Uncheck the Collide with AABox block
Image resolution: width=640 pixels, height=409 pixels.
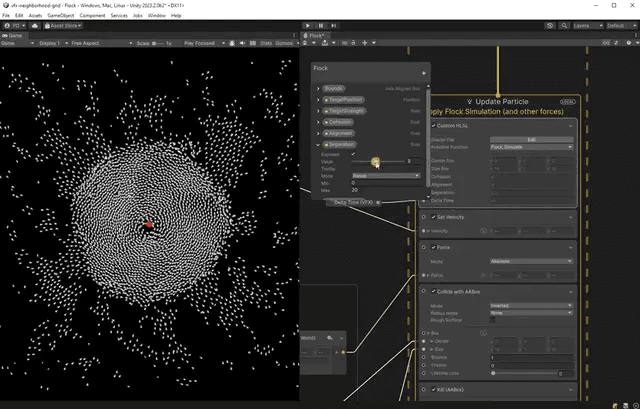tap(435, 291)
